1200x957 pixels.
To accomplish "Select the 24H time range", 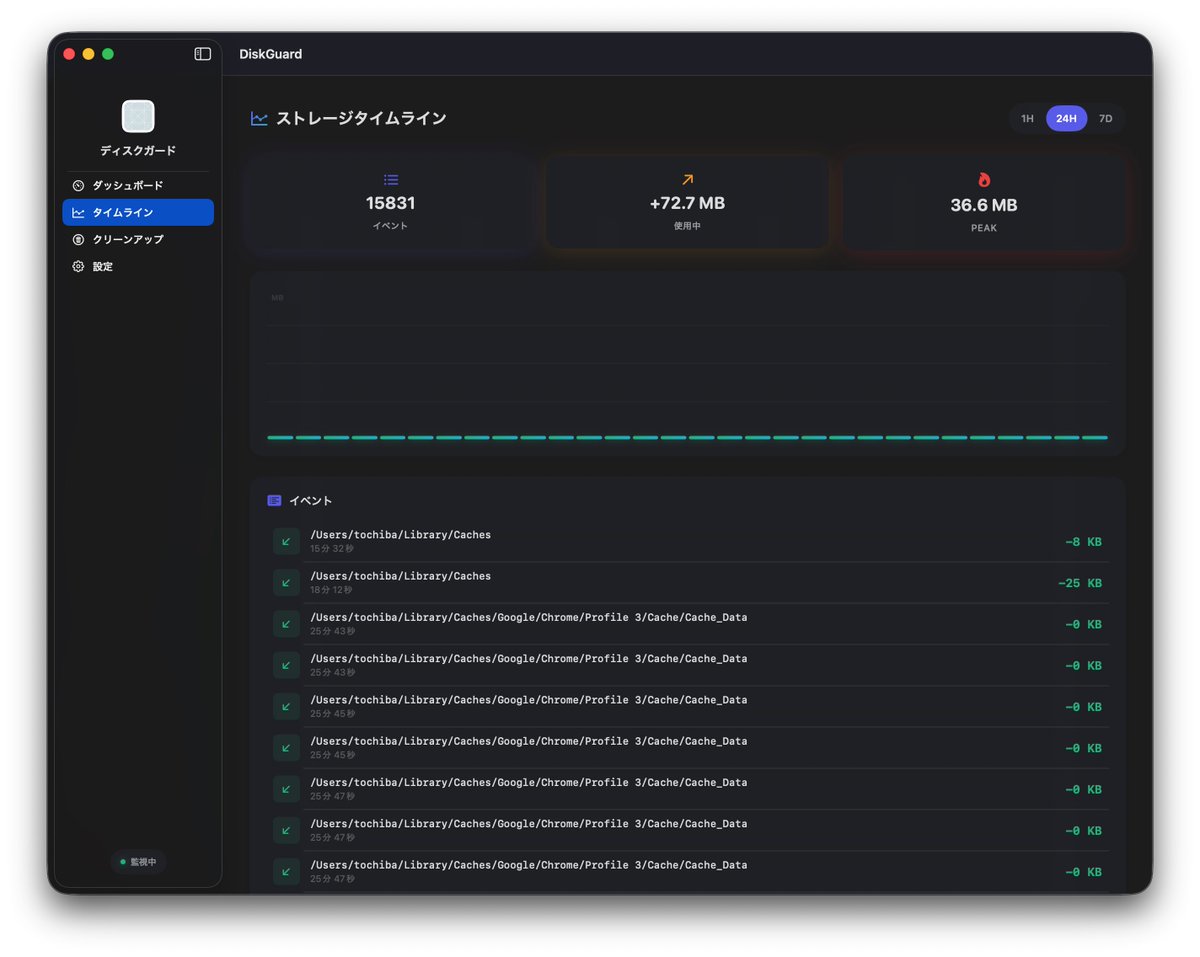I will [1066, 119].
